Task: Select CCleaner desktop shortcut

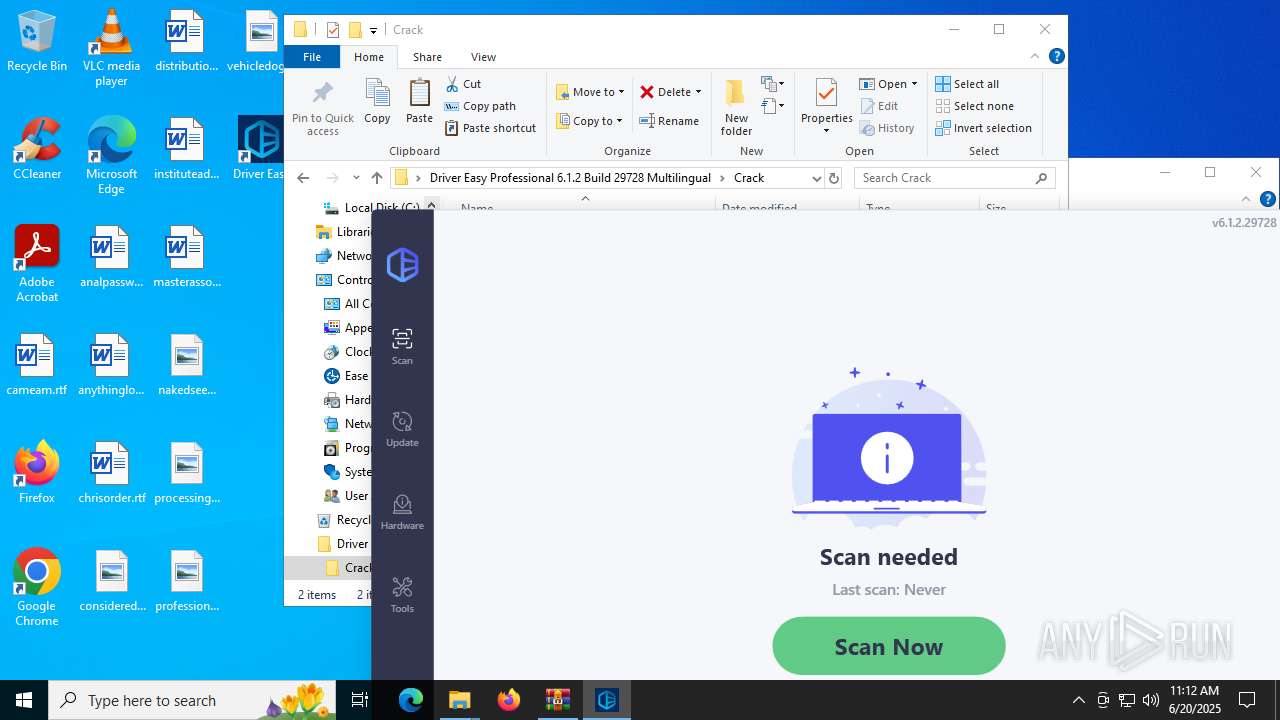Action: (x=37, y=149)
